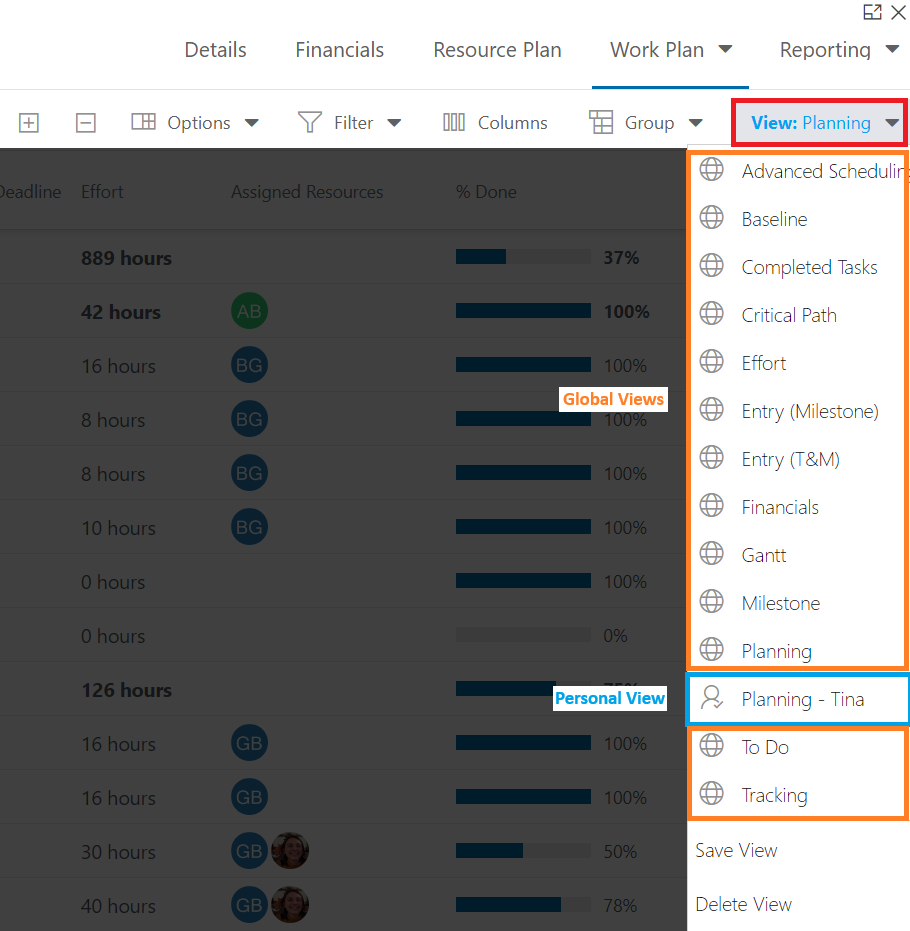Expand the Filter dropdown arrow
910x931 pixels.
394,123
